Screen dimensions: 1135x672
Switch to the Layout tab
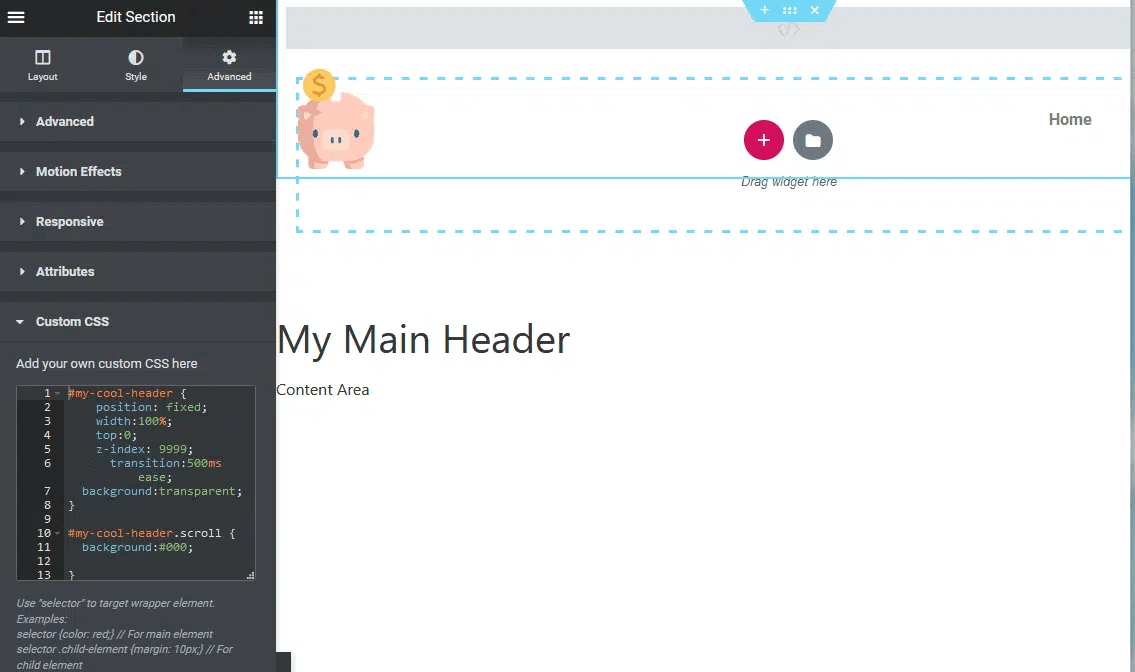(42, 63)
